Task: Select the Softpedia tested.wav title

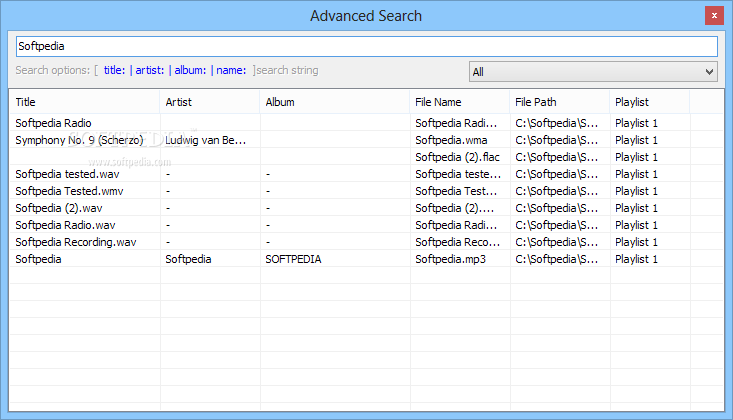Action: (67, 174)
